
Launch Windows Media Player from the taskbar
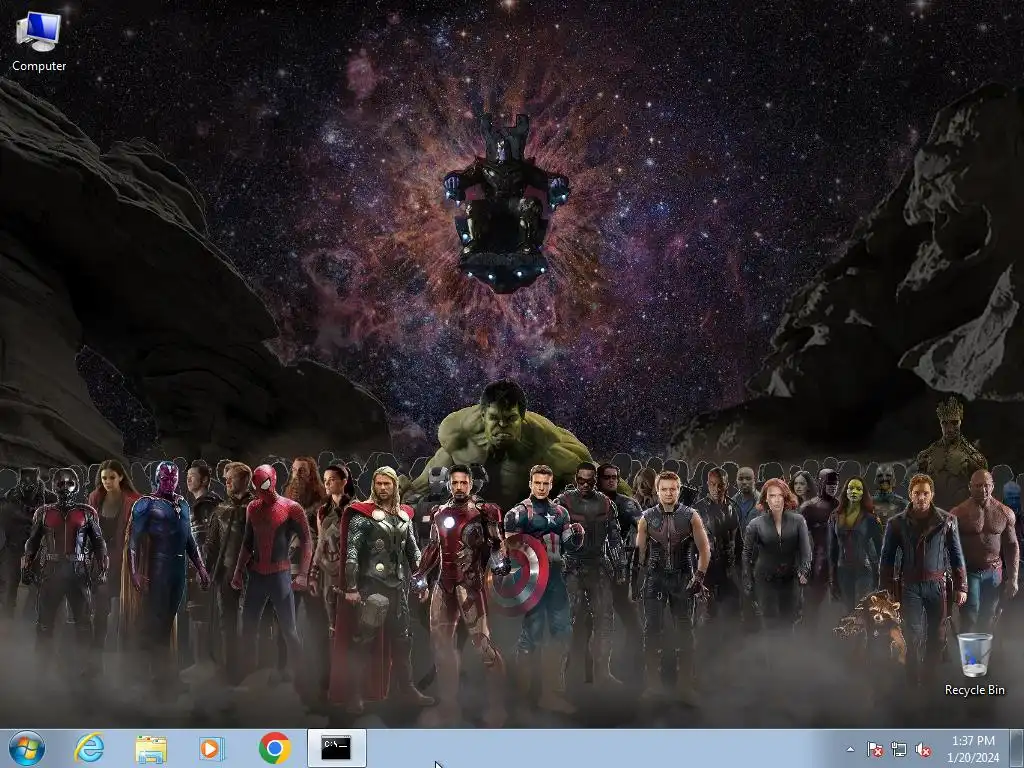coord(212,748)
